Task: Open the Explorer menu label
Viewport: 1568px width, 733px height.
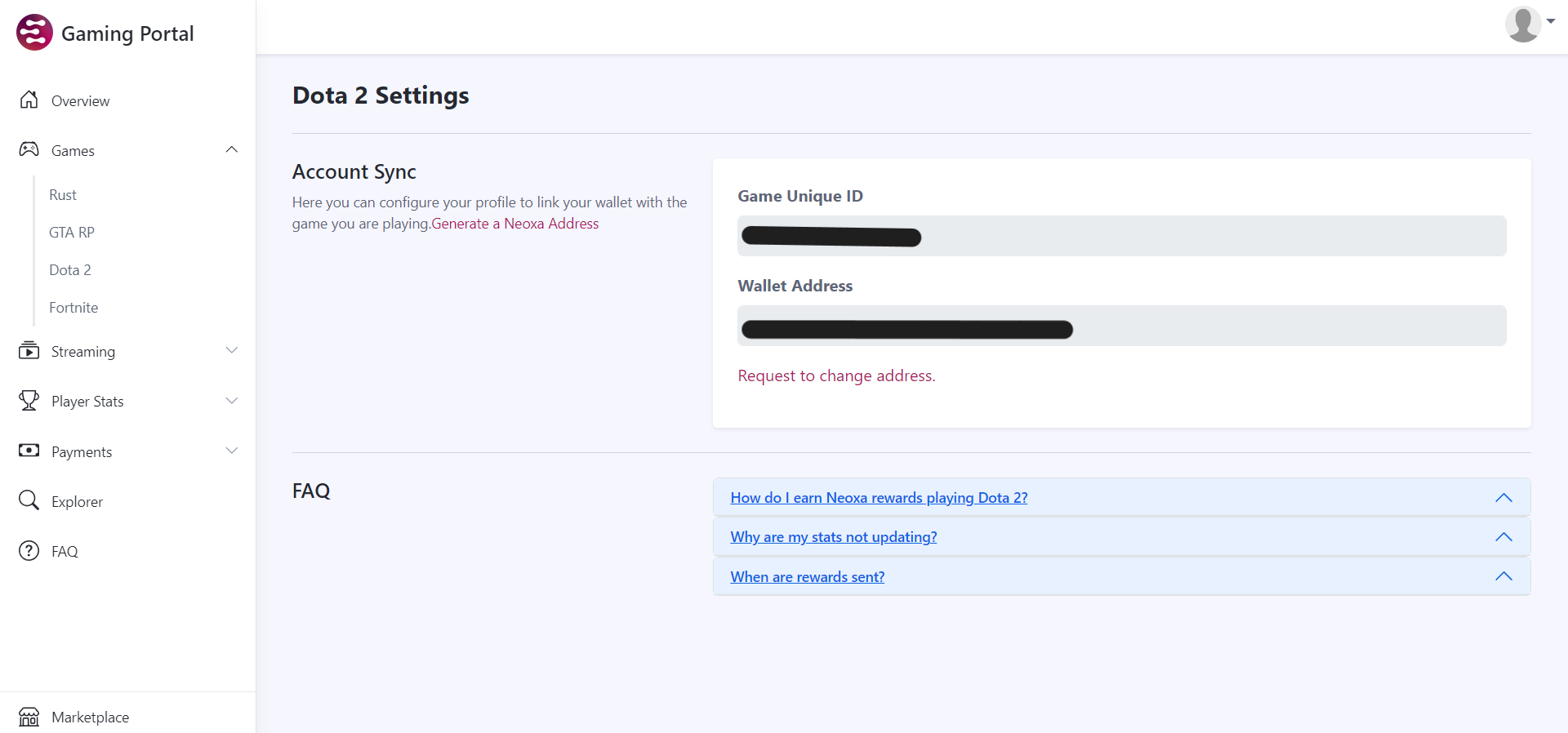Action: click(x=77, y=502)
